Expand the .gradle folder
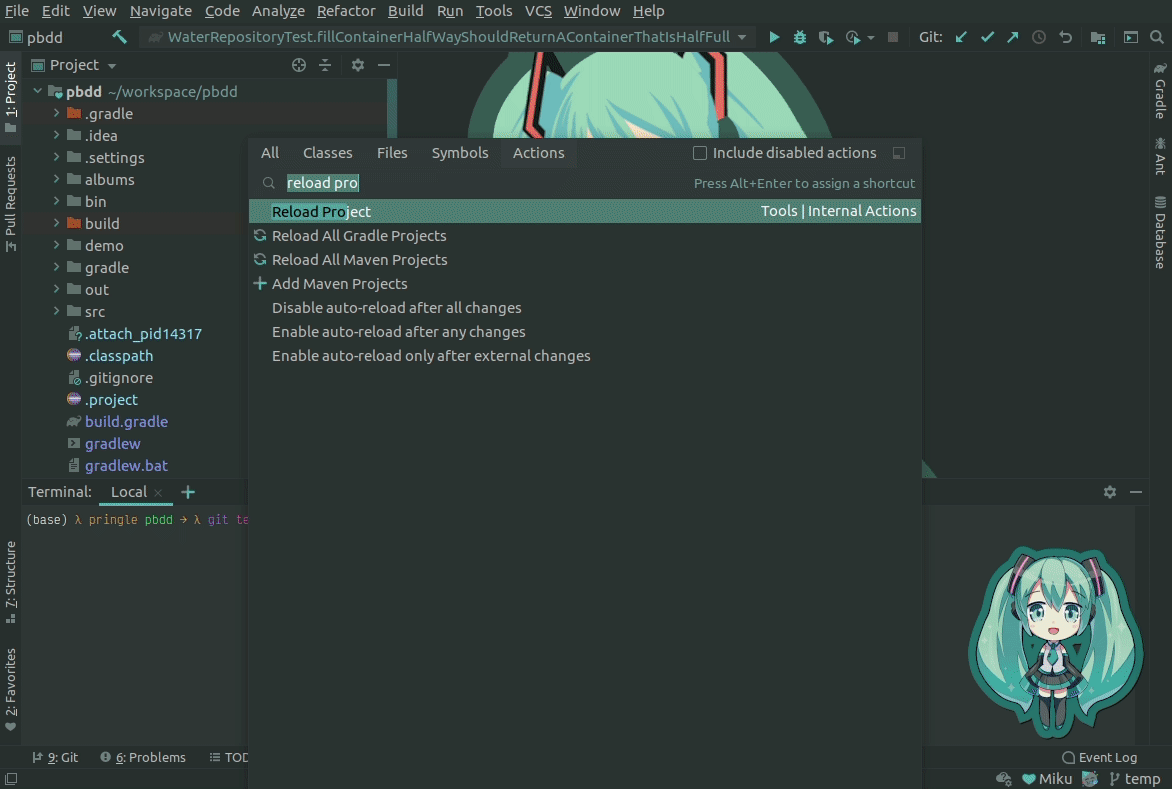Screen dimensions: 1172x789 56,113
